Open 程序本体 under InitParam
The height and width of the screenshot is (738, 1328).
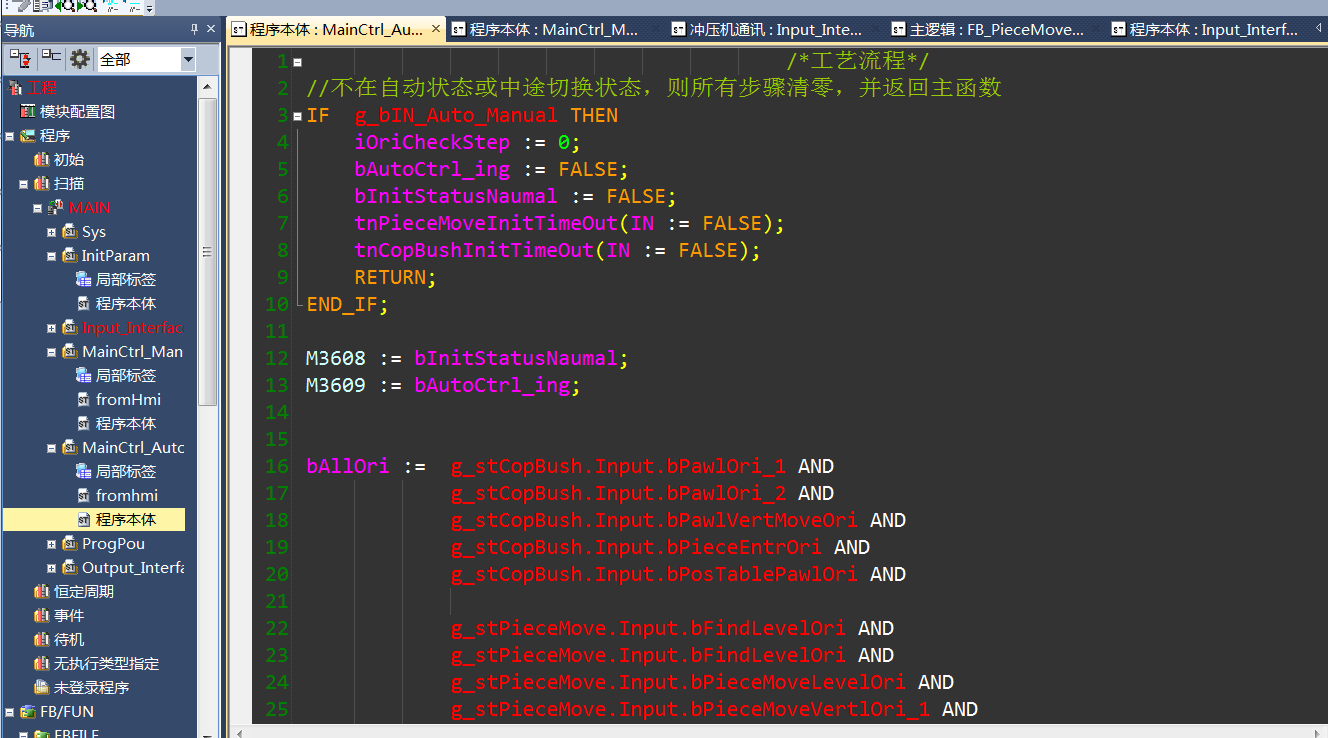coord(125,304)
